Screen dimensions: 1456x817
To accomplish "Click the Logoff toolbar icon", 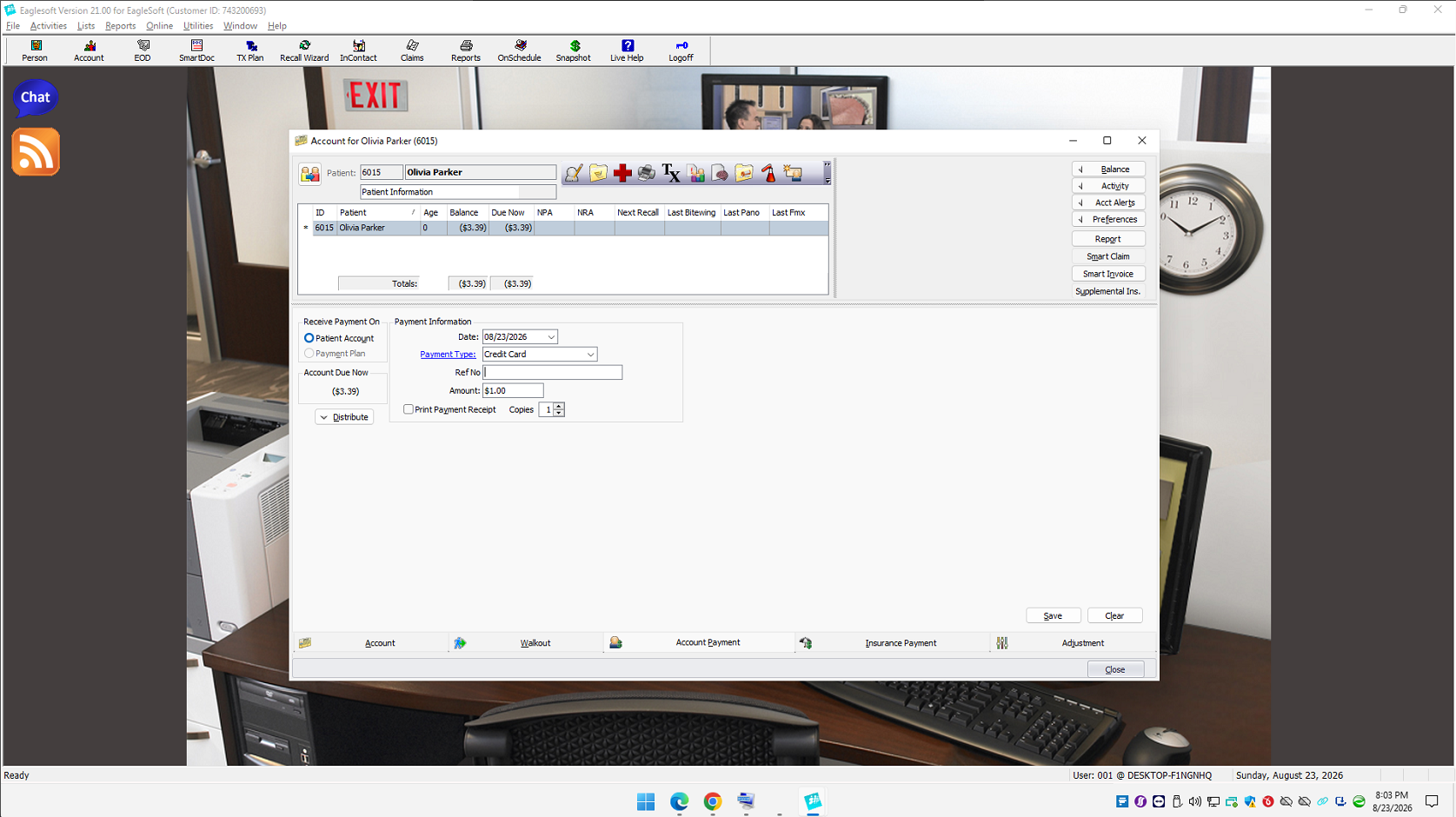I will (x=681, y=50).
